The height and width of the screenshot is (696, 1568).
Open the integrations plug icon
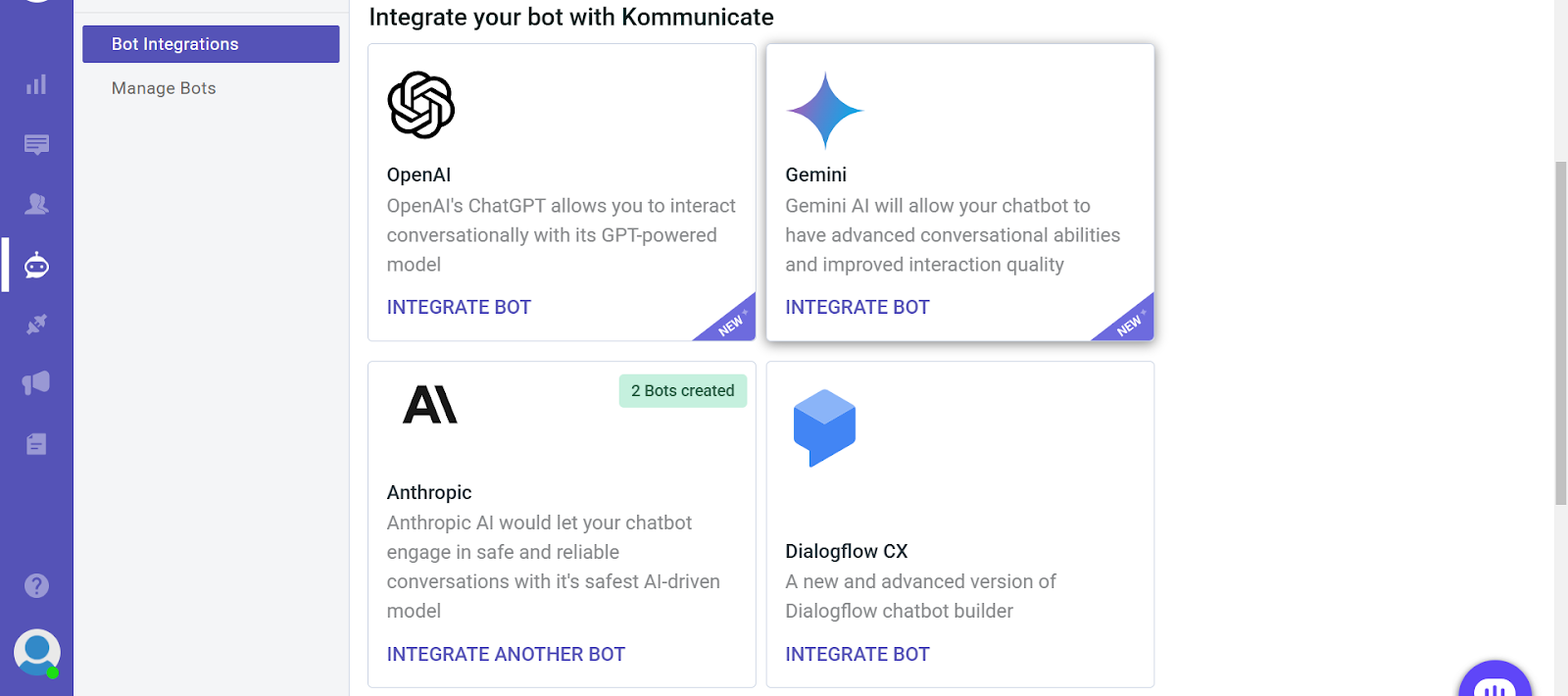tap(36, 324)
